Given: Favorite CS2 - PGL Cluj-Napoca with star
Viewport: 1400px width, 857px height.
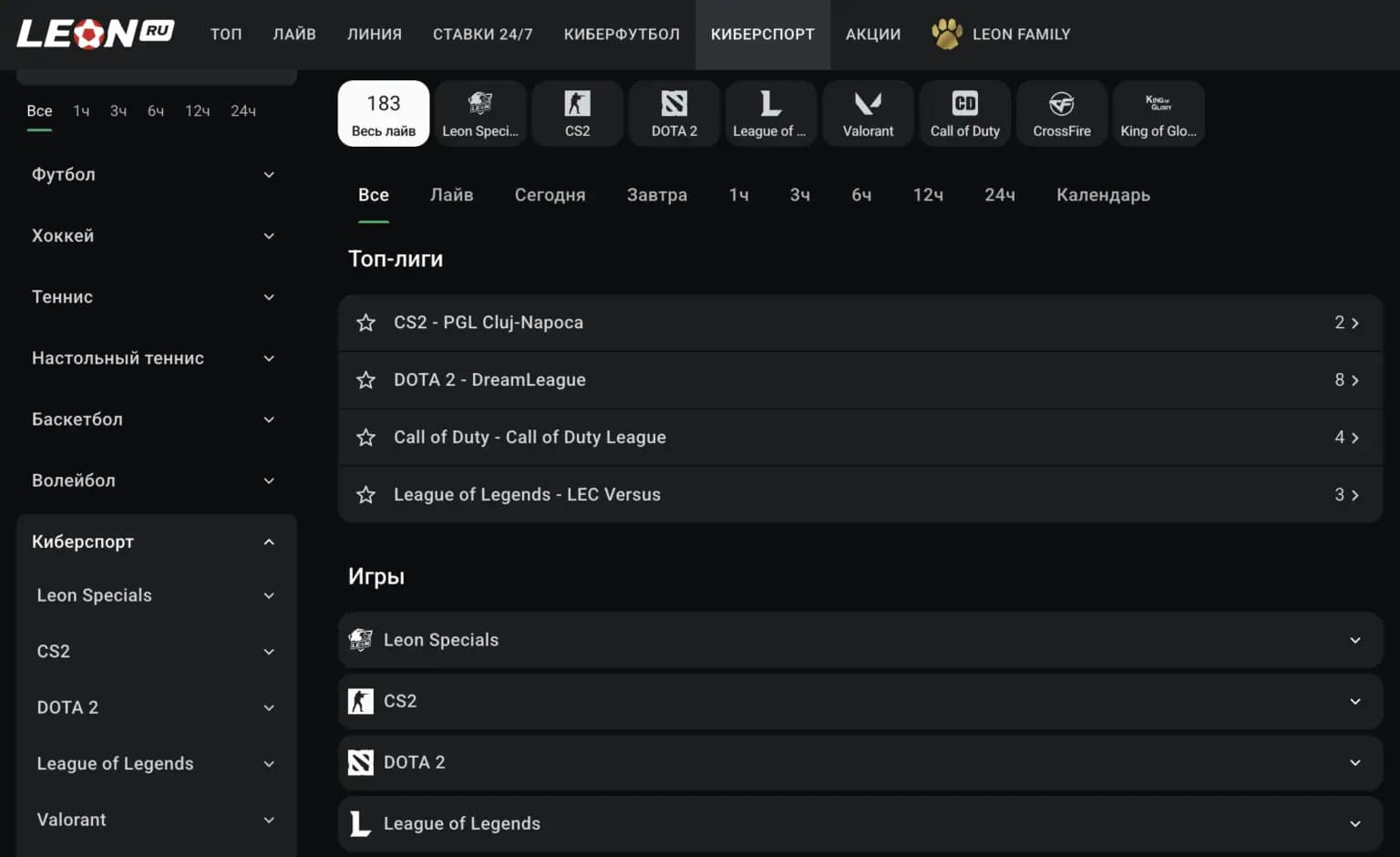Looking at the screenshot, I should (365, 323).
